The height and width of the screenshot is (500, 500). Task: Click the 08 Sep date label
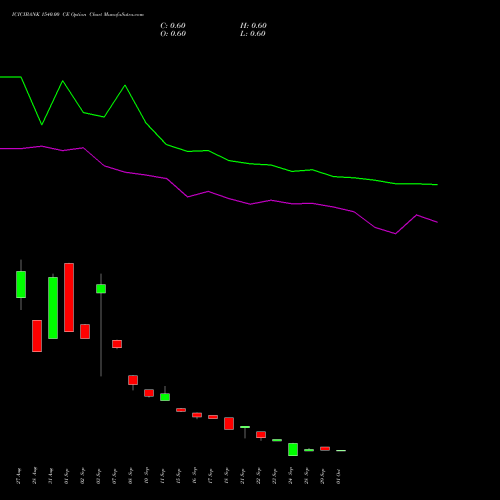(131, 476)
